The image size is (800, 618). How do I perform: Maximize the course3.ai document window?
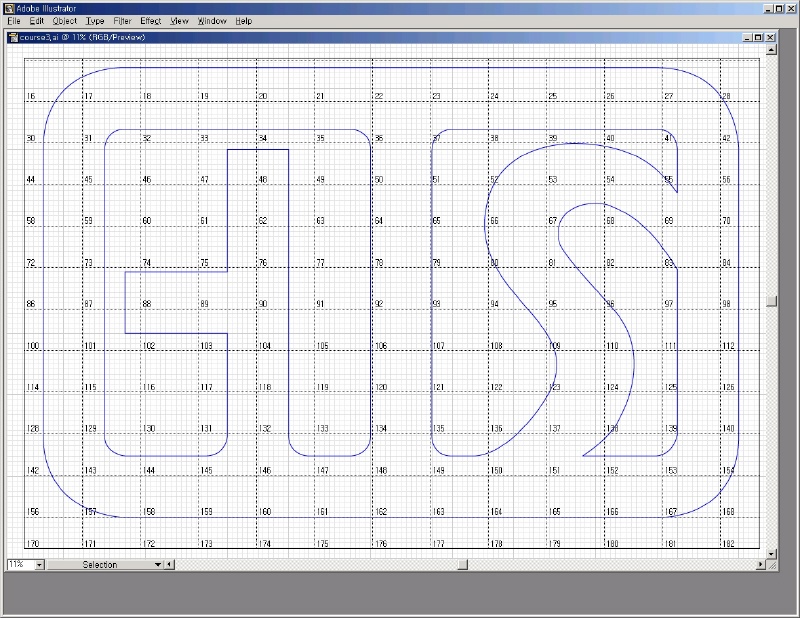pos(758,37)
